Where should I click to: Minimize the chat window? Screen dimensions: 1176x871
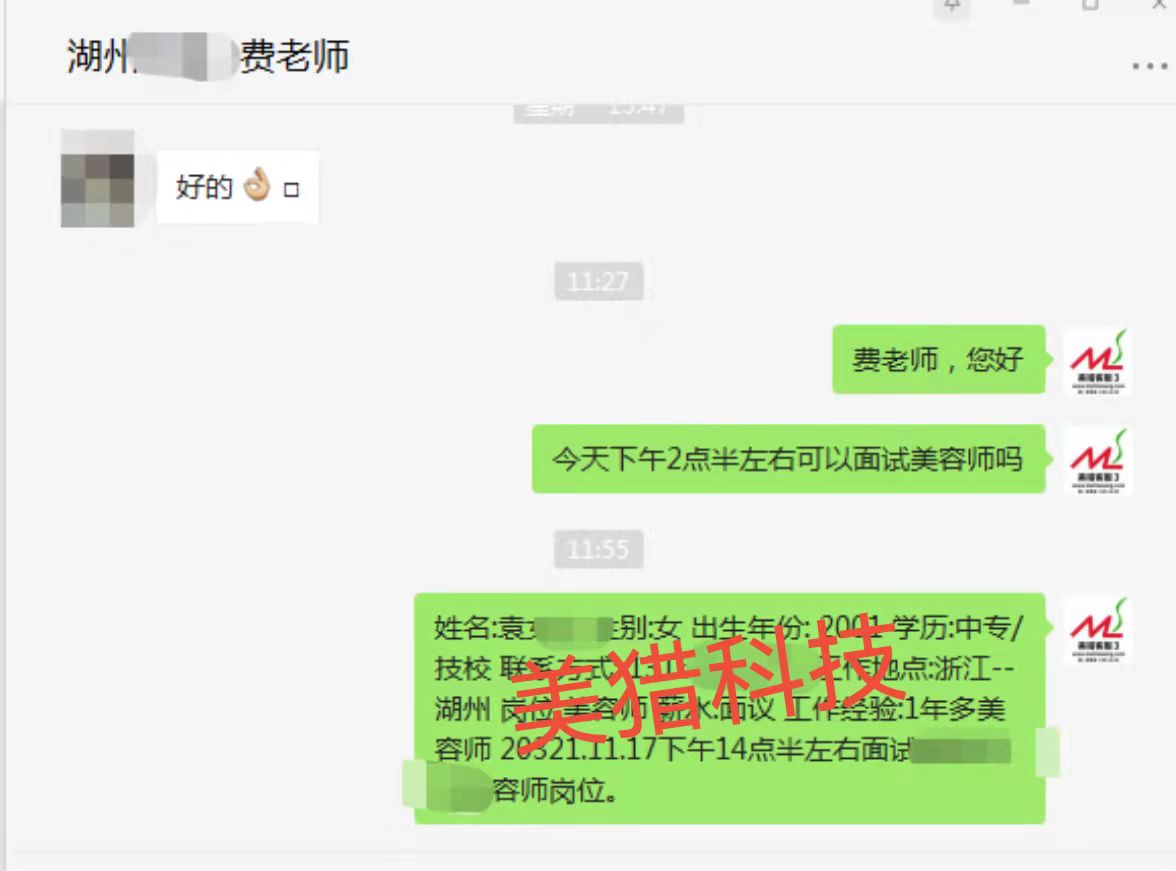click(1022, 4)
